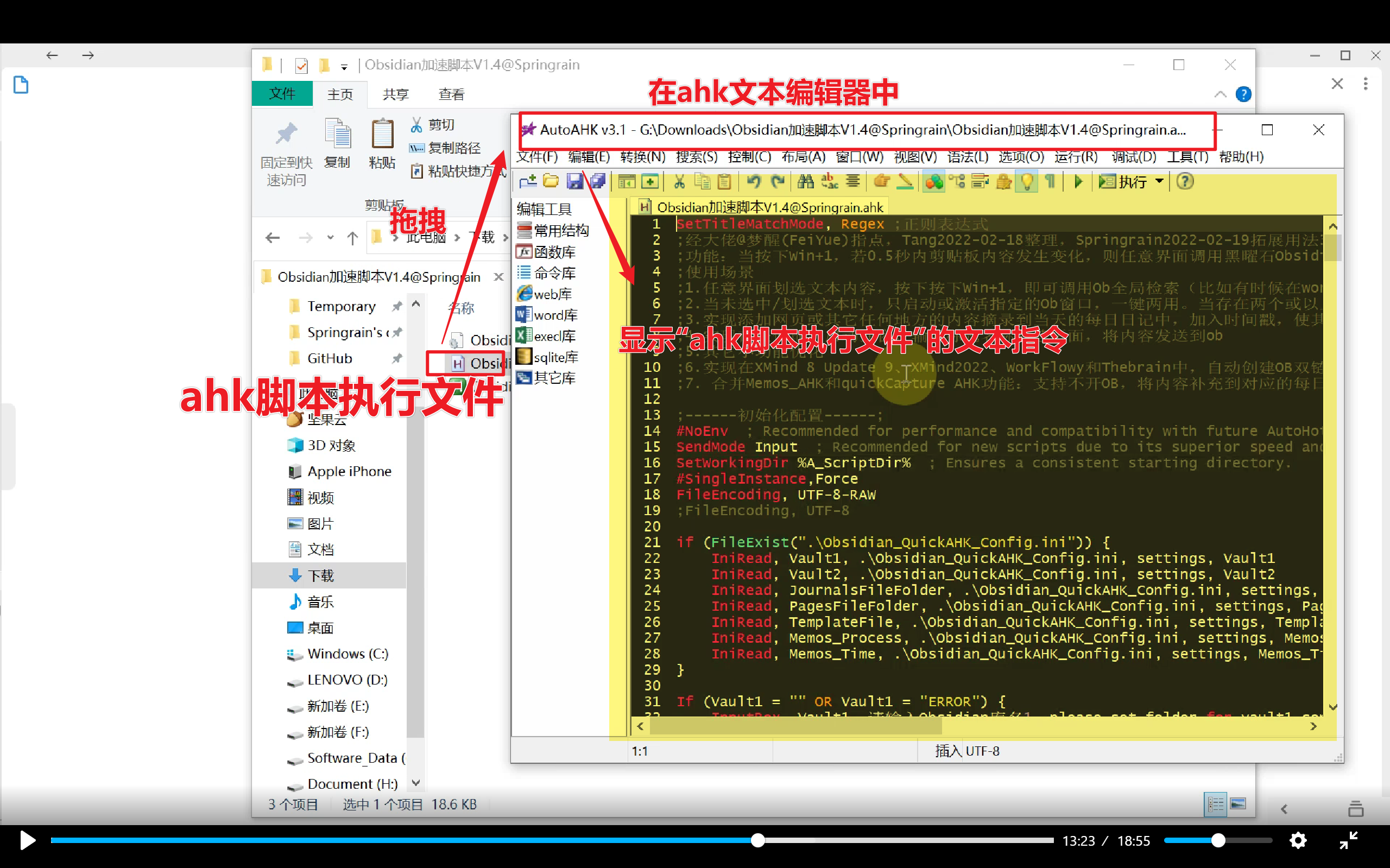Click the green plus insert panel icon

point(650,182)
